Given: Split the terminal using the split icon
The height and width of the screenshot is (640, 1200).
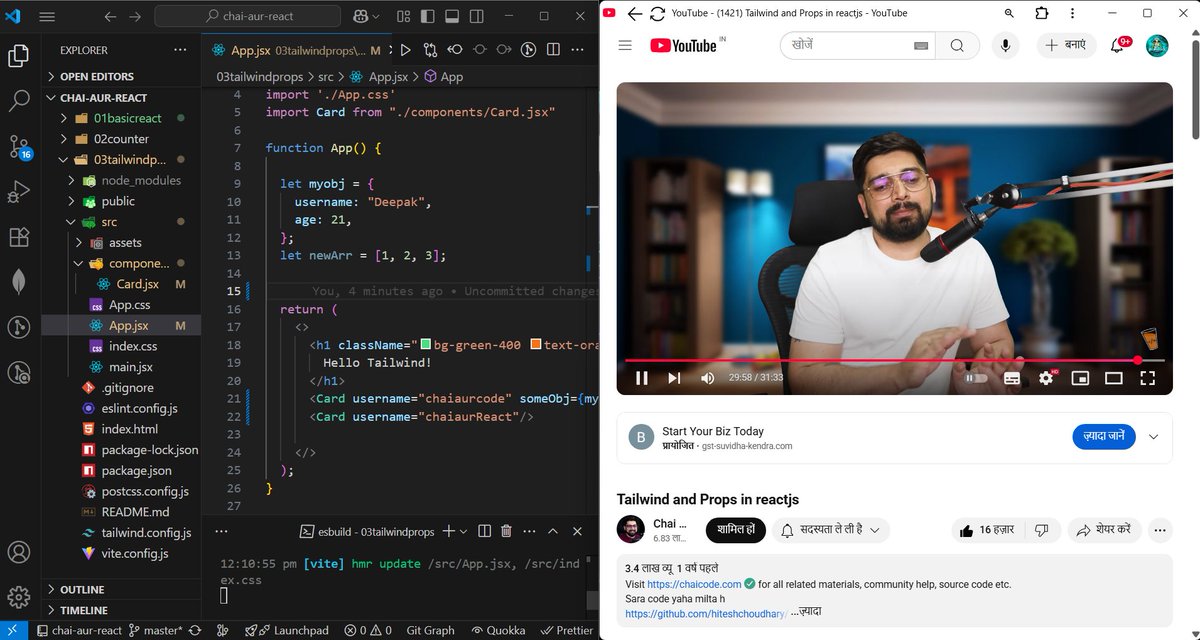Looking at the screenshot, I should [x=484, y=531].
